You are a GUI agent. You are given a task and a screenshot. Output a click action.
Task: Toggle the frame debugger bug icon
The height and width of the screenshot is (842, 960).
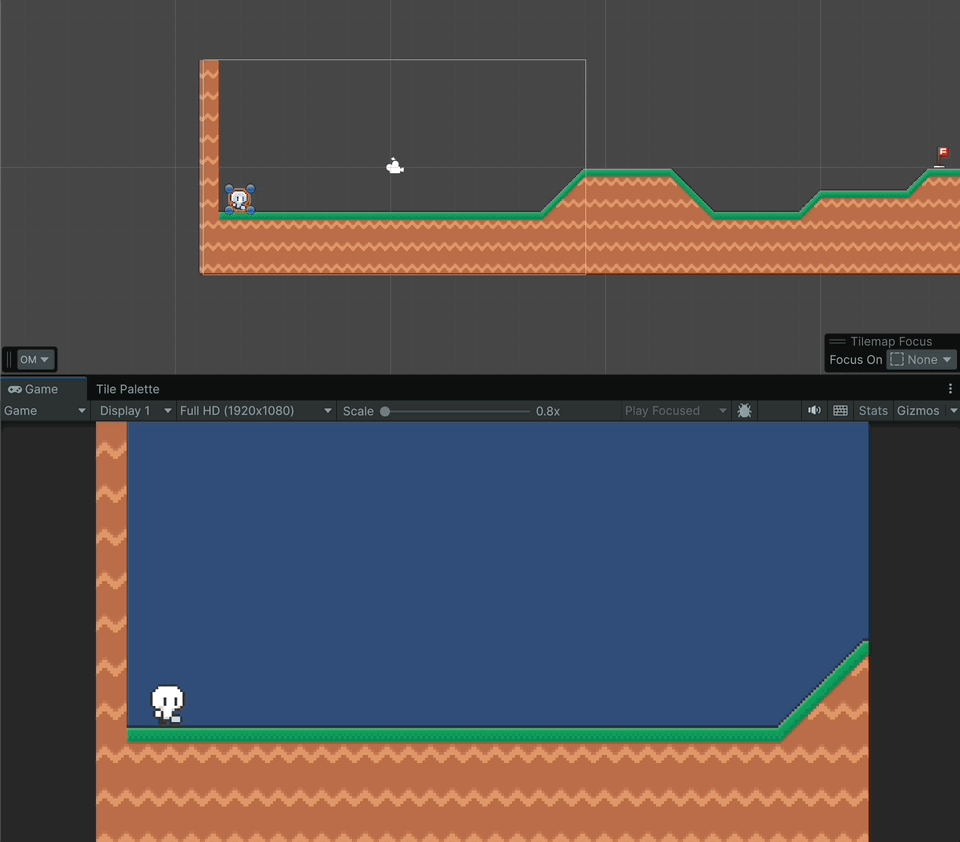(x=744, y=411)
